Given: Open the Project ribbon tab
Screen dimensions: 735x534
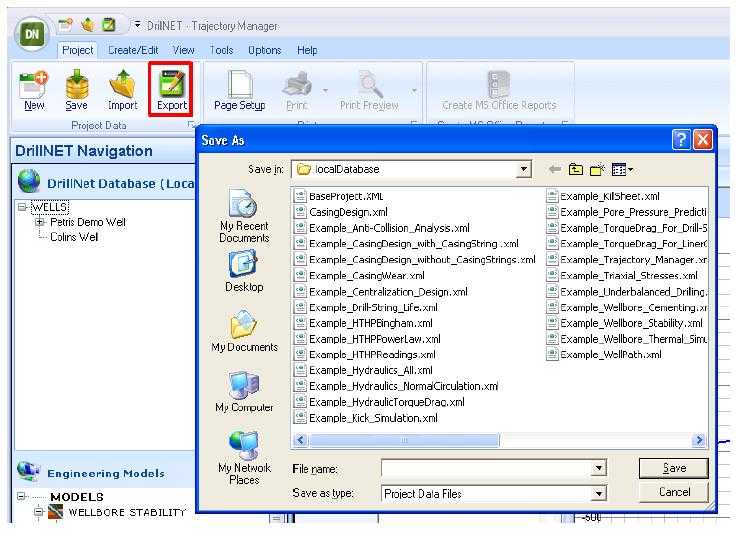Looking at the screenshot, I should point(77,50).
